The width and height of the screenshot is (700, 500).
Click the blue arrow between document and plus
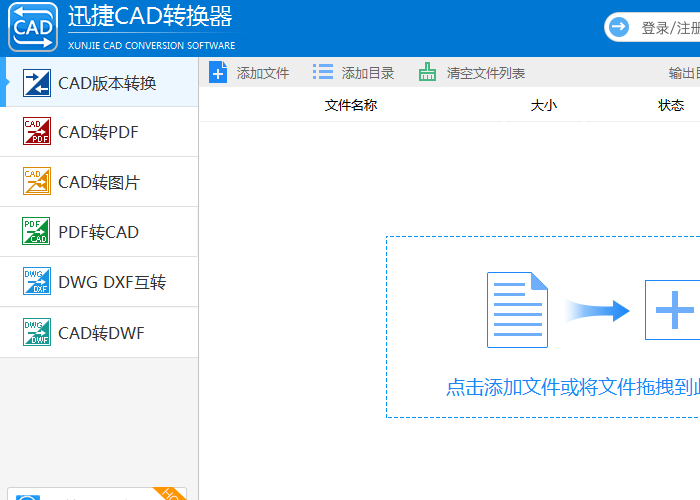pos(597,311)
